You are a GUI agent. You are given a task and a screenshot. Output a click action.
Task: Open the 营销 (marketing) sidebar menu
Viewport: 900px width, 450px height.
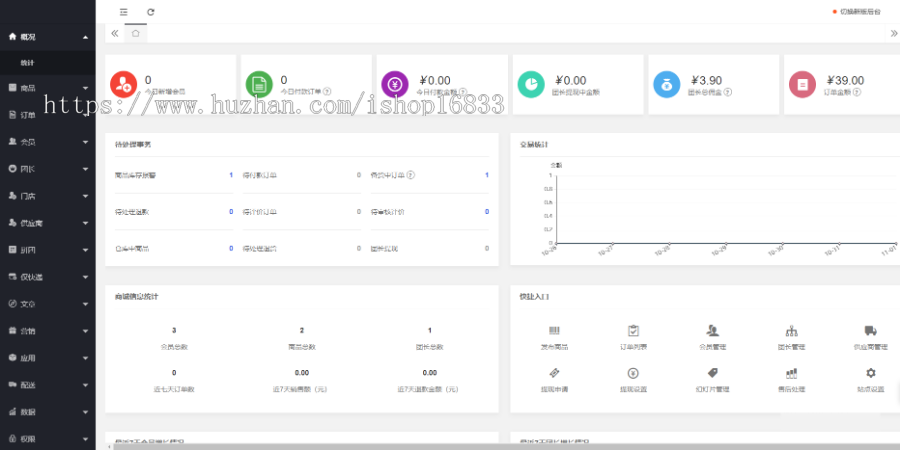48,331
